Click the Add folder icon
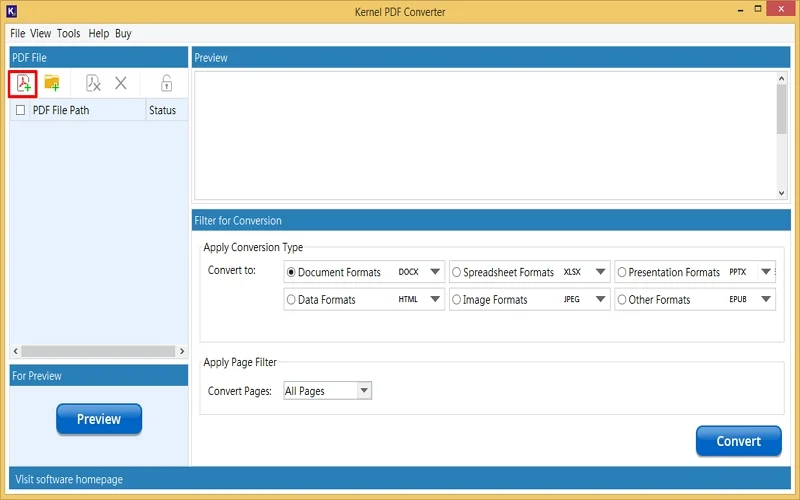The width and height of the screenshot is (800, 500). (52, 83)
